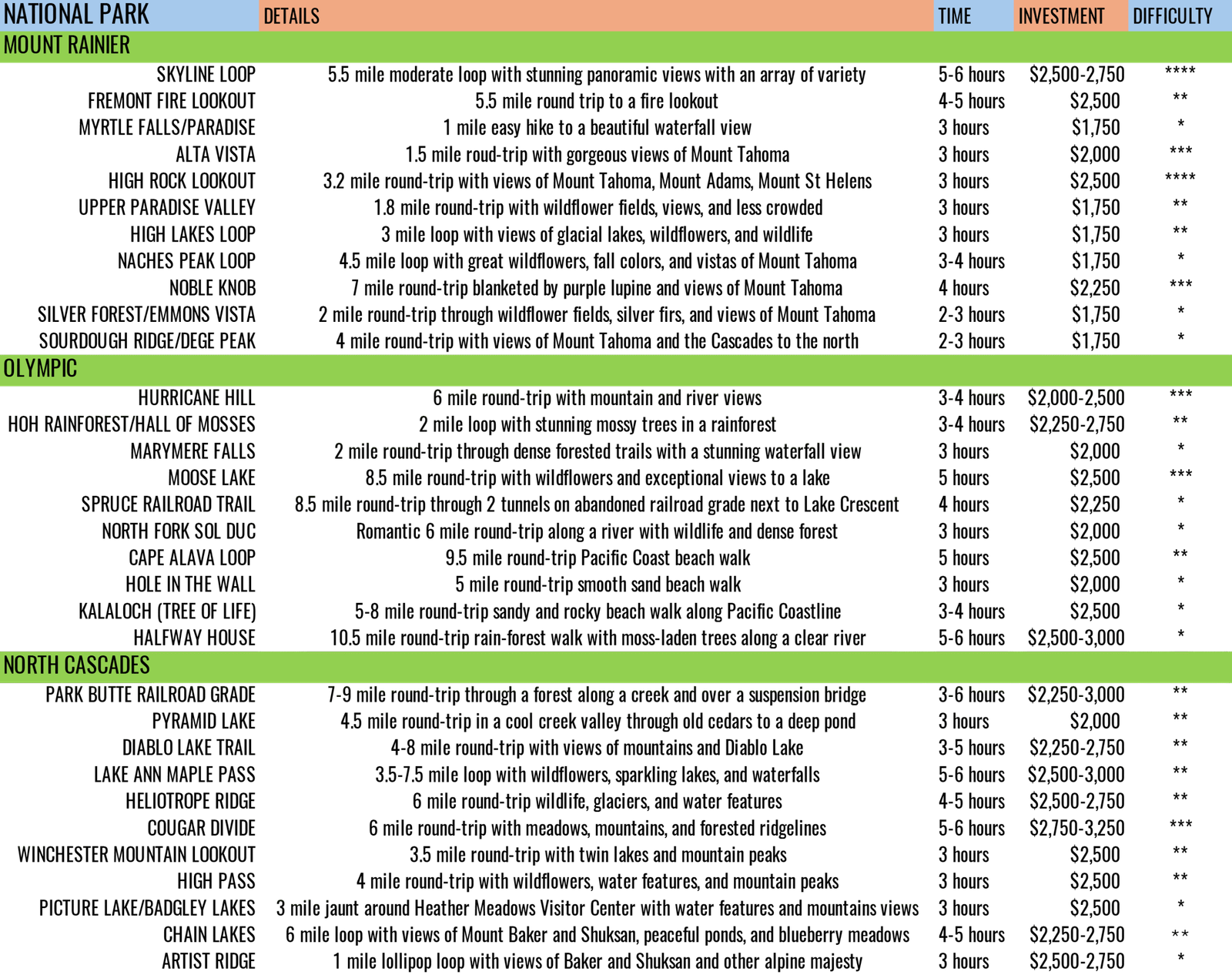The image size is (1232, 975).
Task: Click '3.5 mile round-trip with twin lakes' detail
Action: pos(598,855)
